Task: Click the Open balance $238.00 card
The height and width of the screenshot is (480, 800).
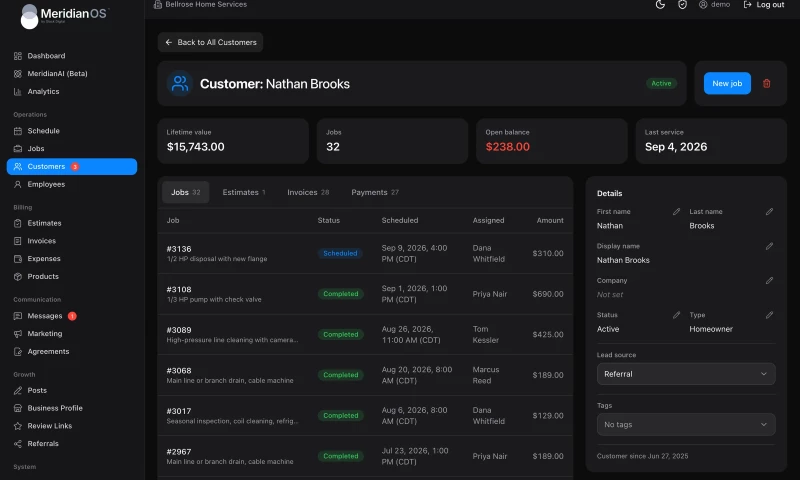Action: point(552,141)
